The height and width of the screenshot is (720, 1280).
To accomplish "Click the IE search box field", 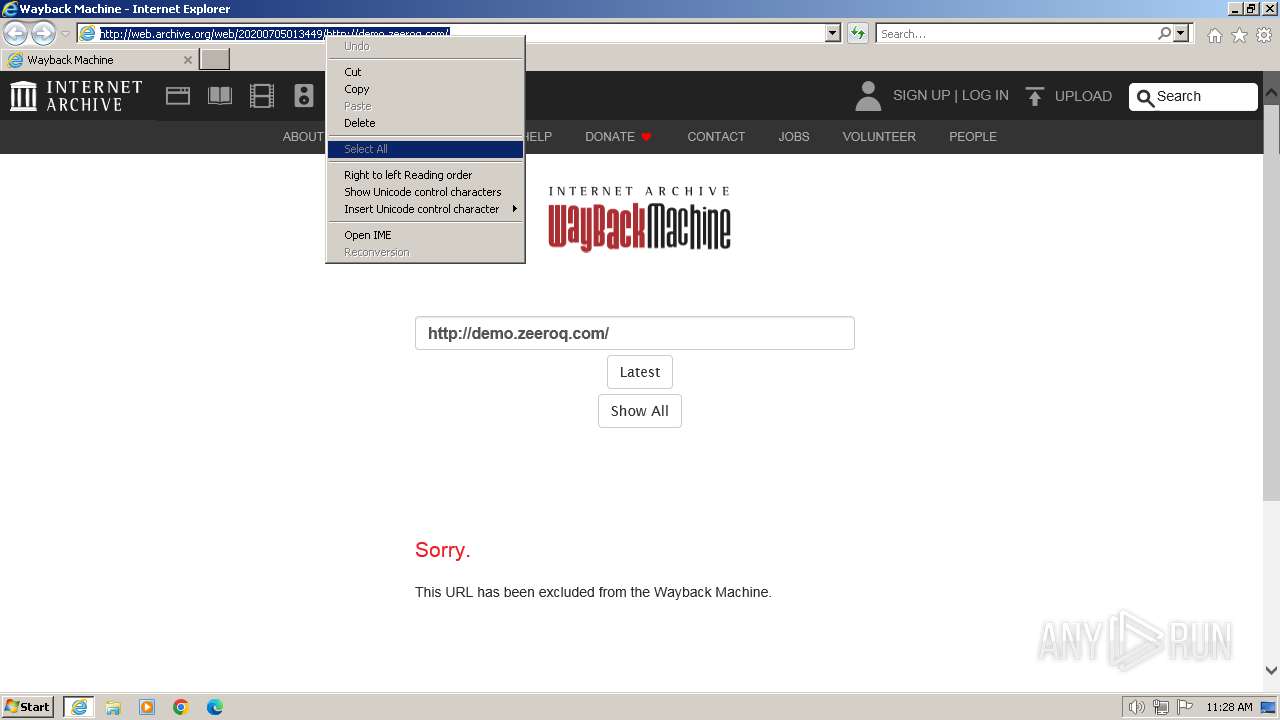I will point(1015,33).
